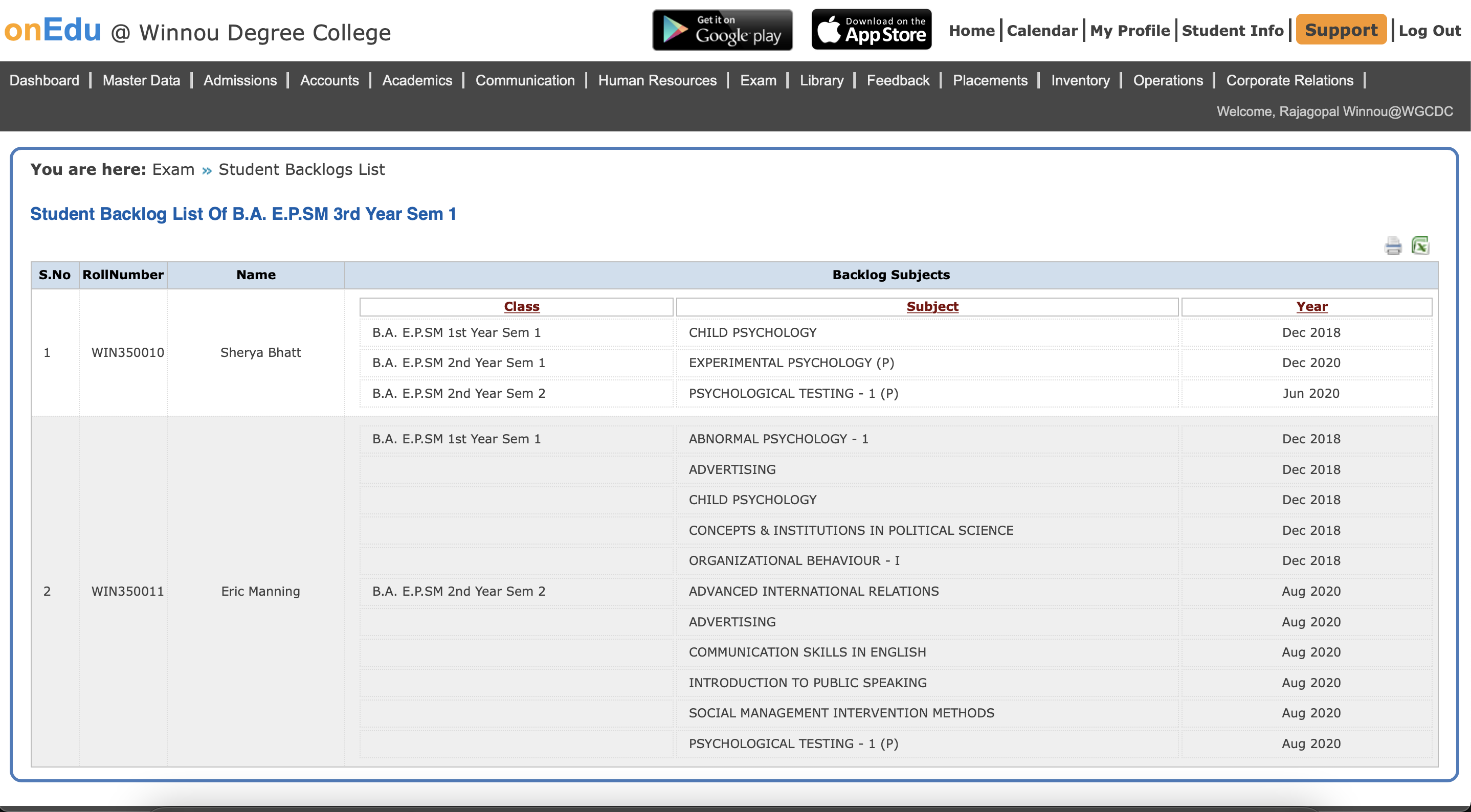Export the backlog list with the Excel icon
Image resolution: width=1471 pixels, height=812 pixels.
(x=1420, y=245)
